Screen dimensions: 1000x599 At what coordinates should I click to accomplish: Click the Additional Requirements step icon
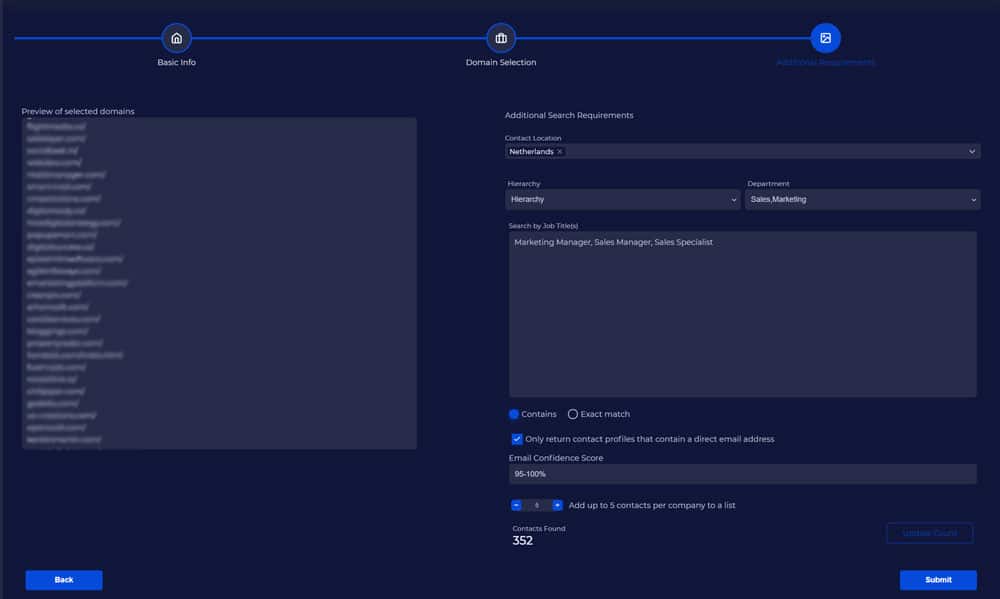825,38
